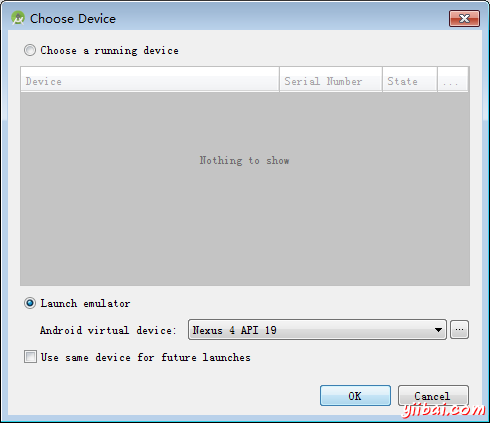
Task: Click the empty Nothing to show device list
Action: click(245, 189)
